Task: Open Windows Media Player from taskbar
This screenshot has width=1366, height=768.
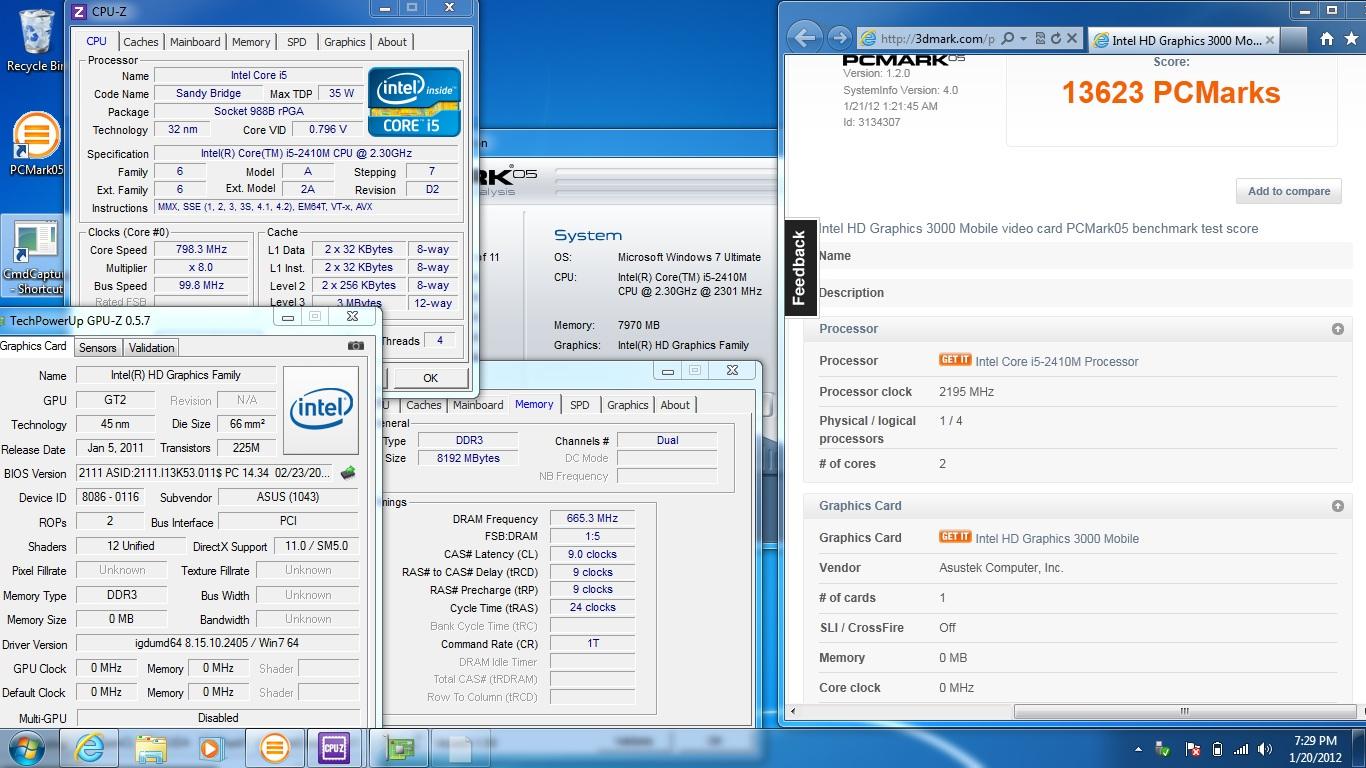Action: pyautogui.click(x=211, y=748)
